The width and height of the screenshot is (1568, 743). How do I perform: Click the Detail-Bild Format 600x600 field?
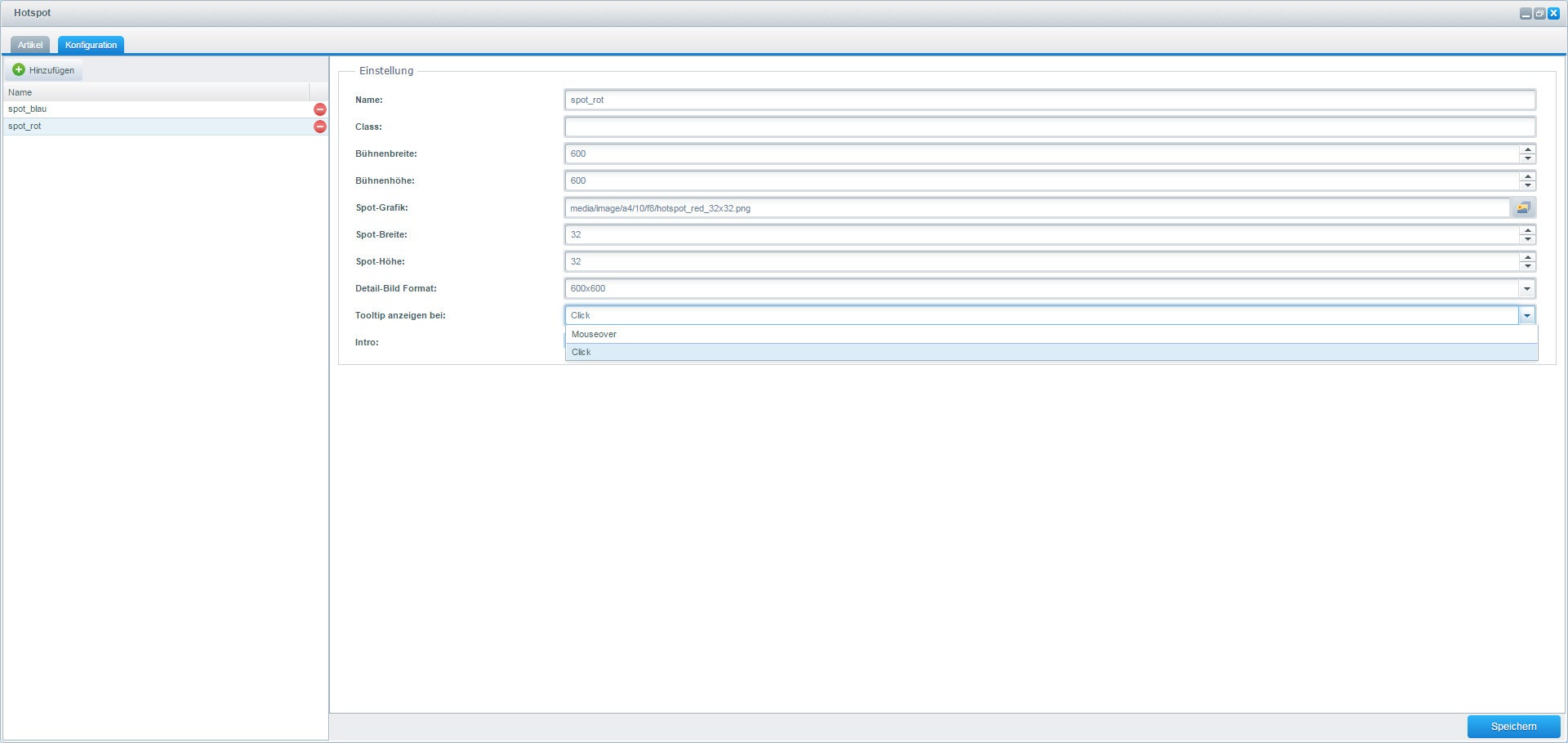coord(1041,288)
